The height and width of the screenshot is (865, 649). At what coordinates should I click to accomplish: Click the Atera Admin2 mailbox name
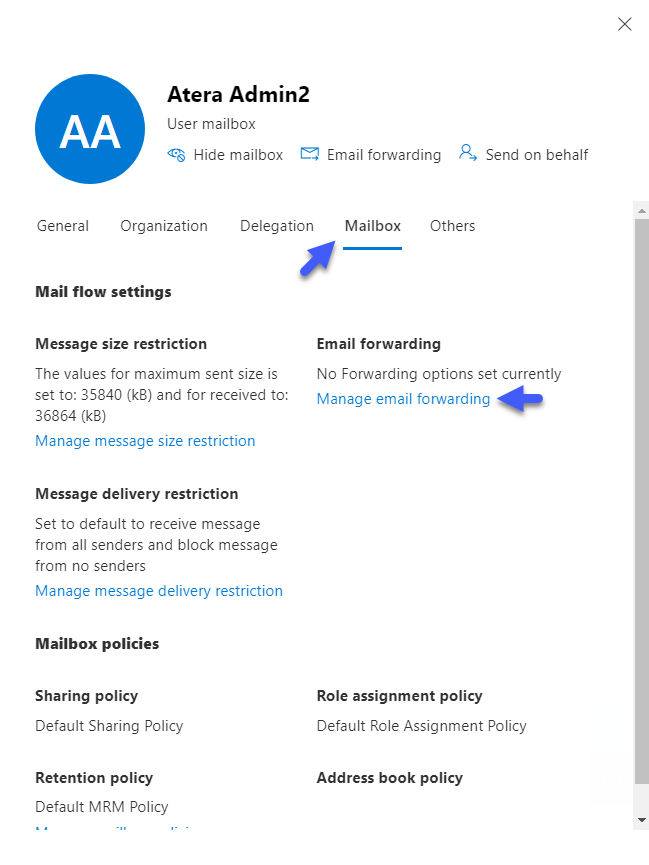(x=238, y=94)
